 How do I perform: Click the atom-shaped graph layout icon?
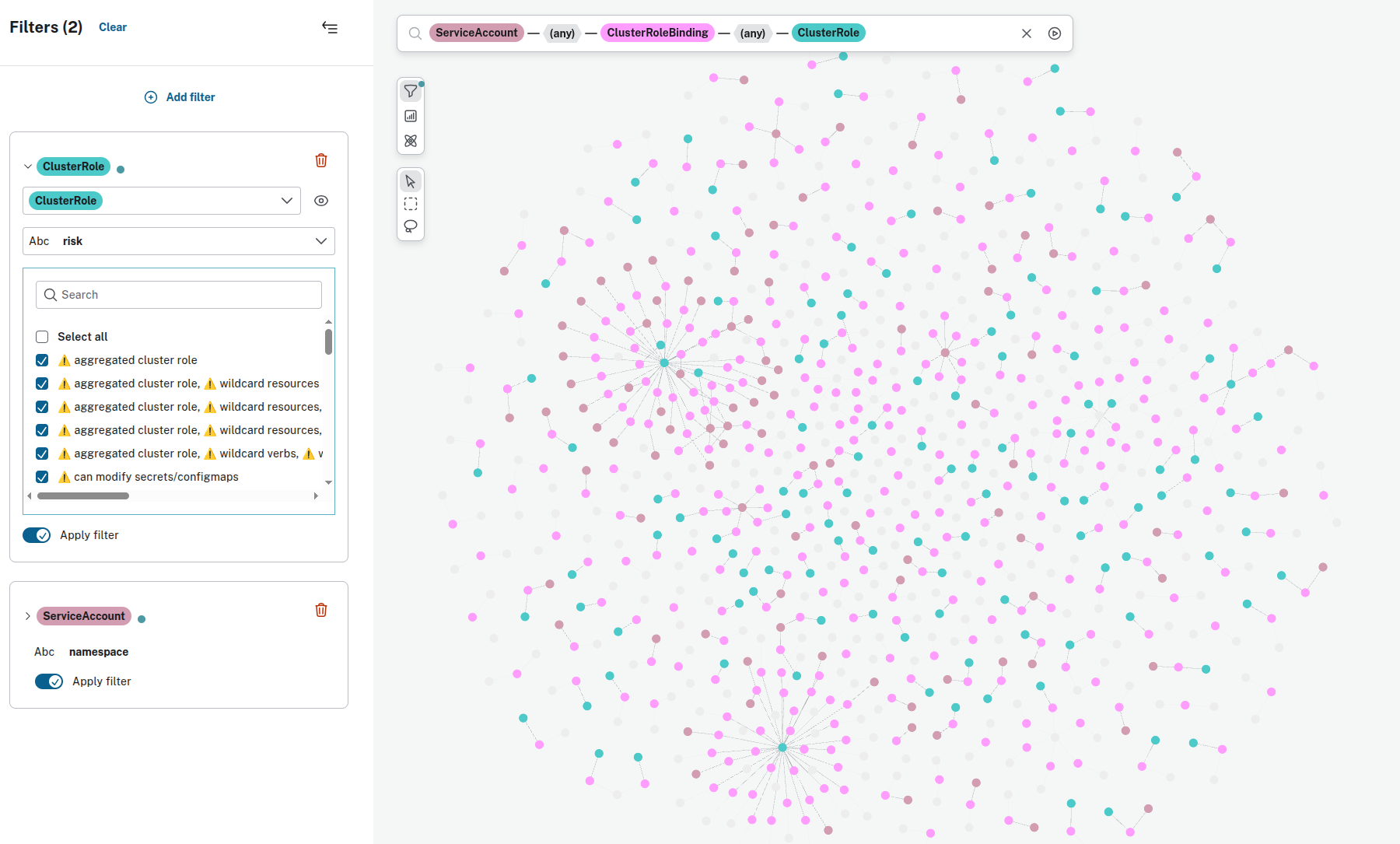click(411, 142)
